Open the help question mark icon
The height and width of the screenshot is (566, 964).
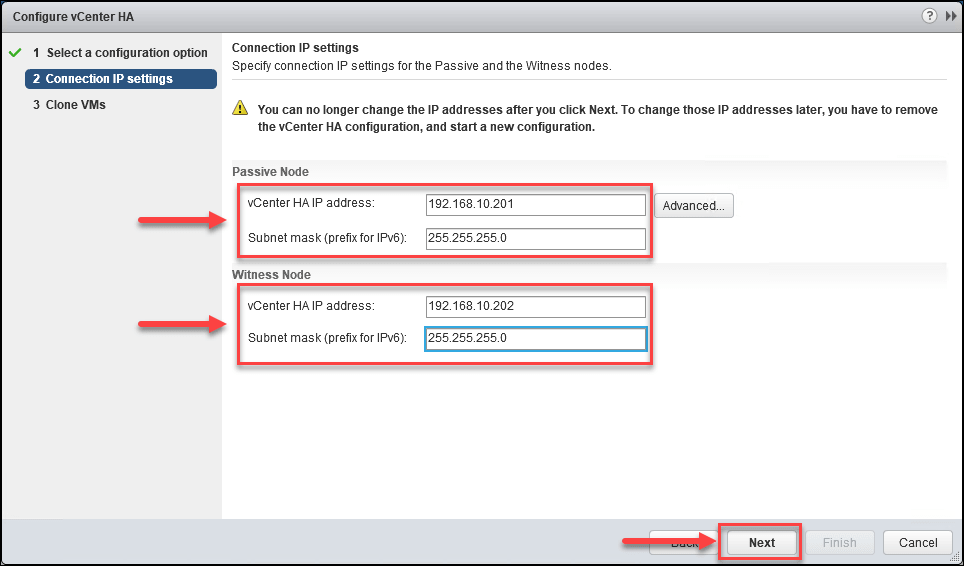(929, 17)
